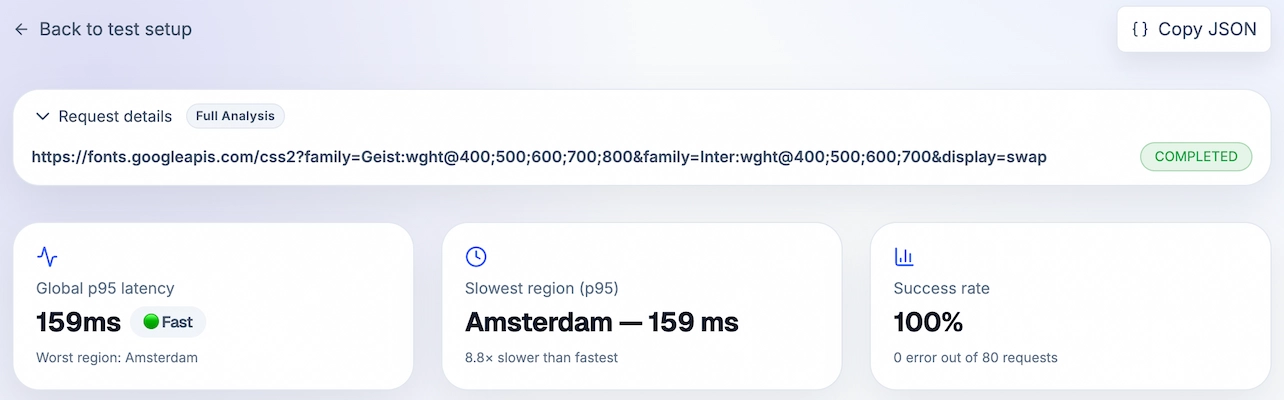Click the bar chart success rate icon
1284x400 pixels.
(x=904, y=257)
